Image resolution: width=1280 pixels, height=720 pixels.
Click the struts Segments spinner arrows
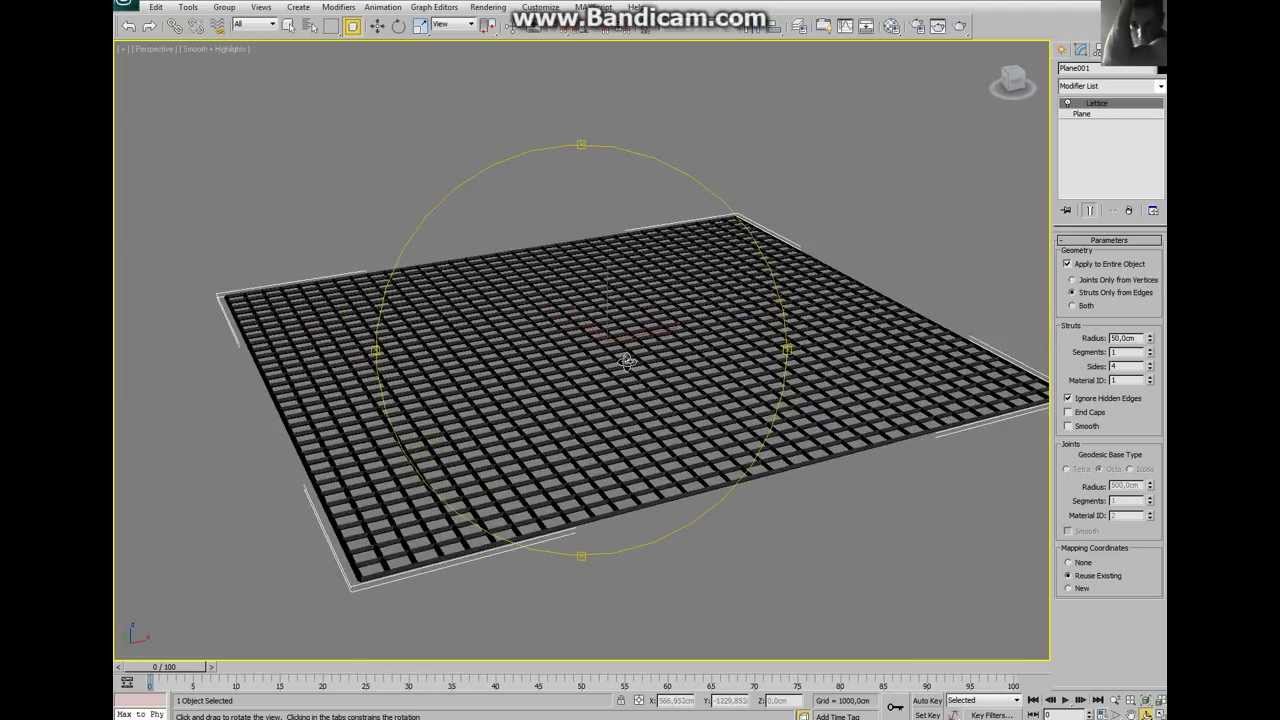[x=1150, y=352]
